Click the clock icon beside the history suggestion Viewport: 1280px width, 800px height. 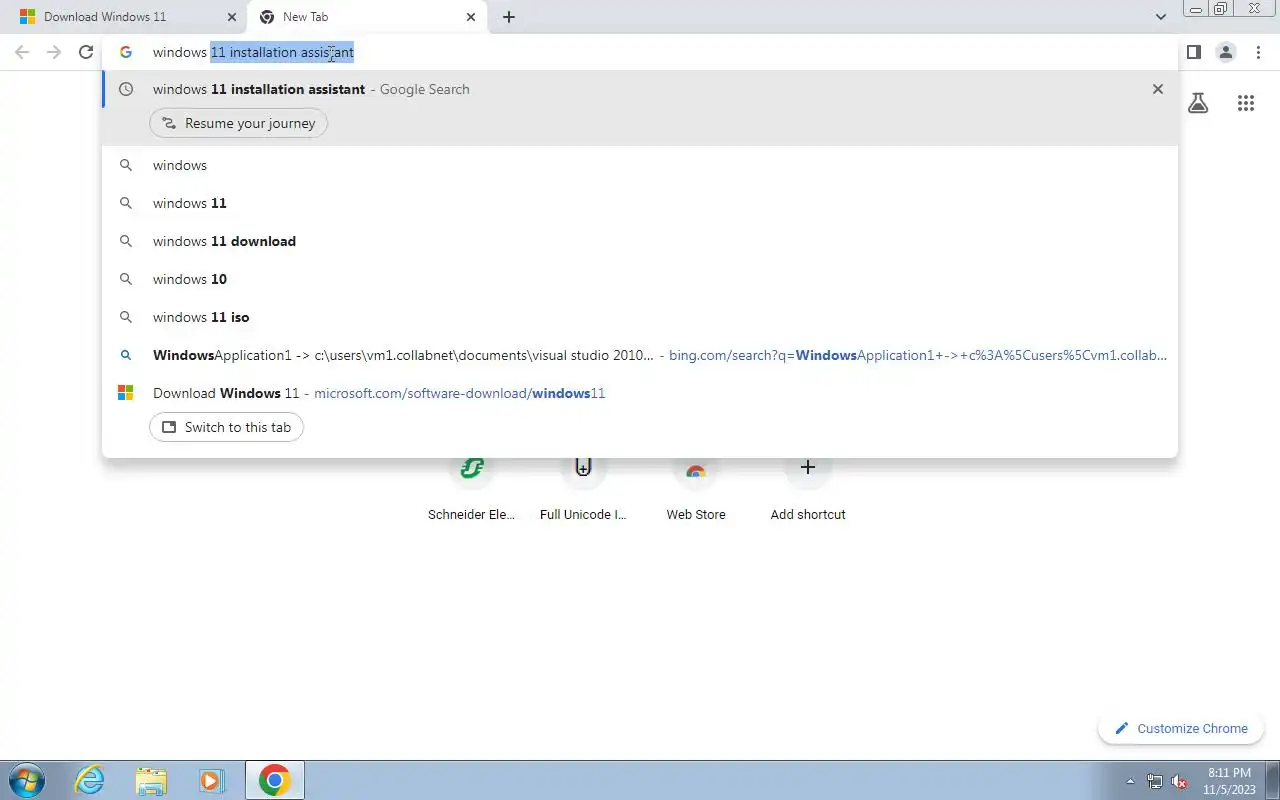(x=126, y=89)
